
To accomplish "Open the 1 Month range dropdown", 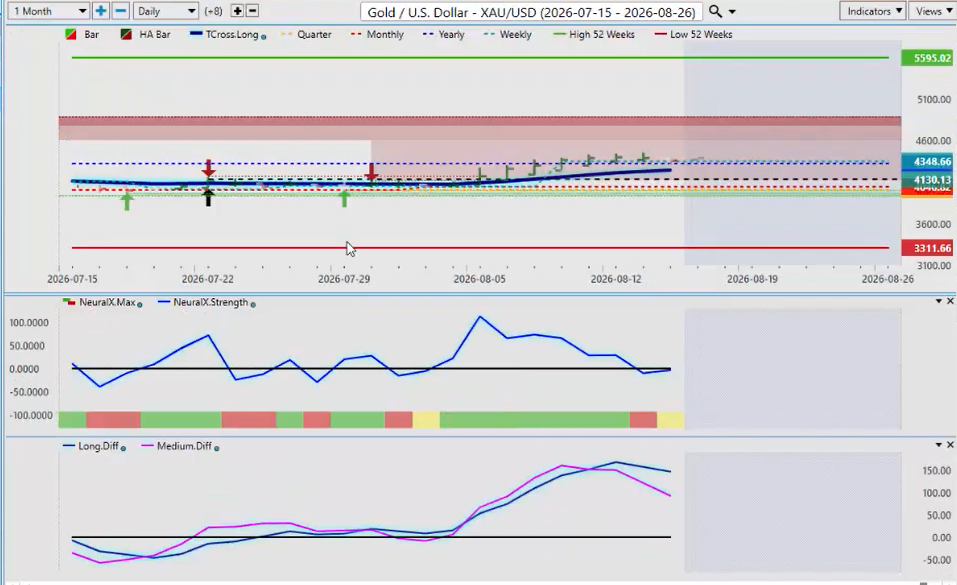I will pyautogui.click(x=49, y=11).
